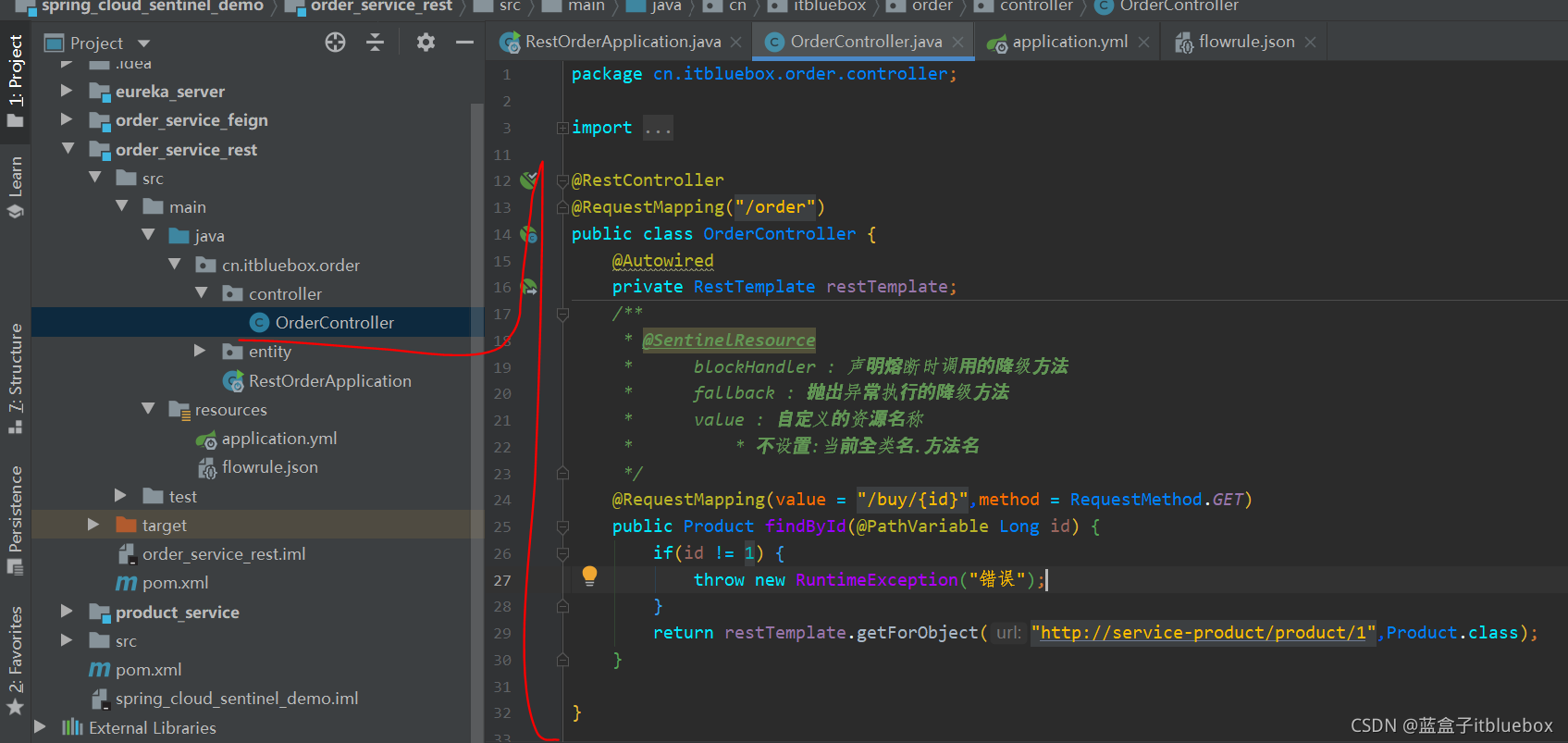
Task: Click the RuntimeException text on line 27
Action: pos(876,579)
